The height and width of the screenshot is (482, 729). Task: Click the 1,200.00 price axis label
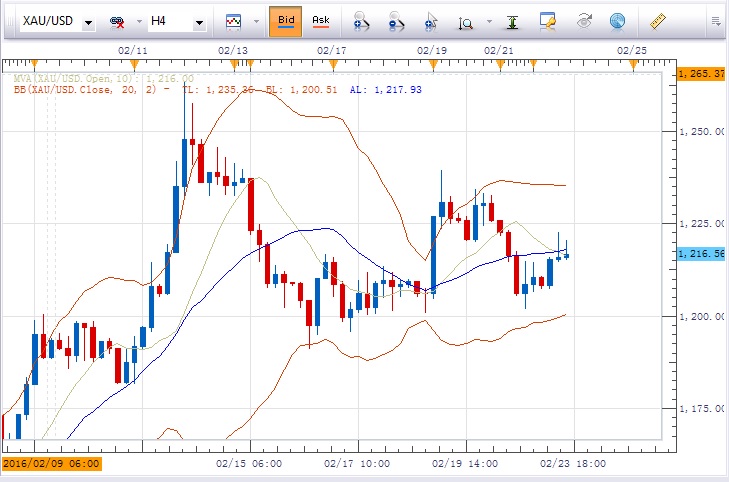click(x=702, y=317)
